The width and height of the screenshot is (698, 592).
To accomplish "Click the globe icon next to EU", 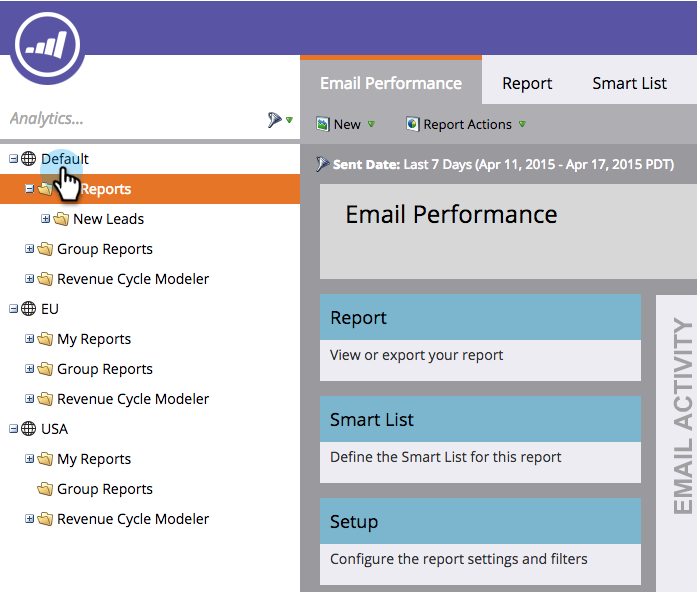I will 28,308.
